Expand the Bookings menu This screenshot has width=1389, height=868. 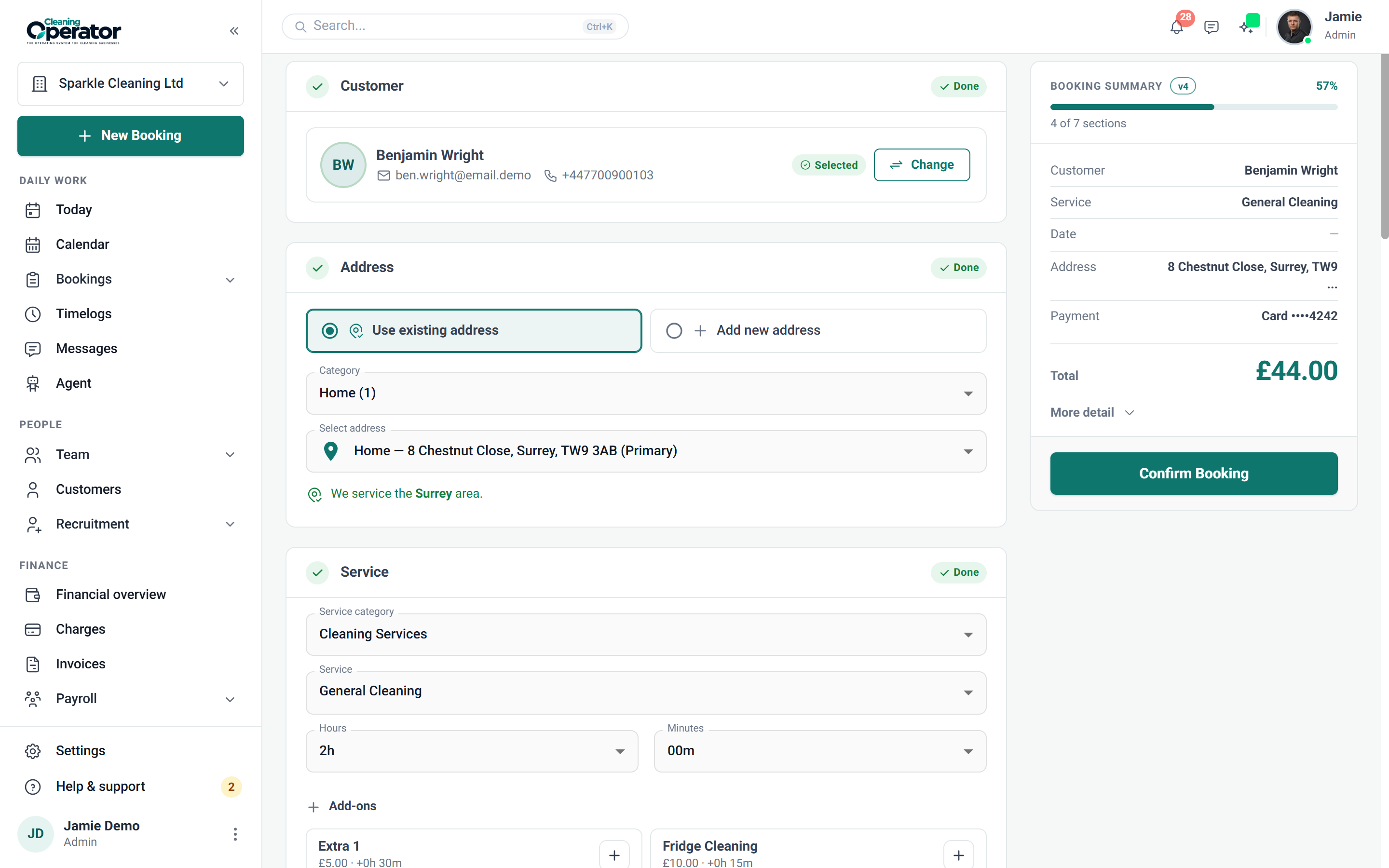[x=131, y=280]
